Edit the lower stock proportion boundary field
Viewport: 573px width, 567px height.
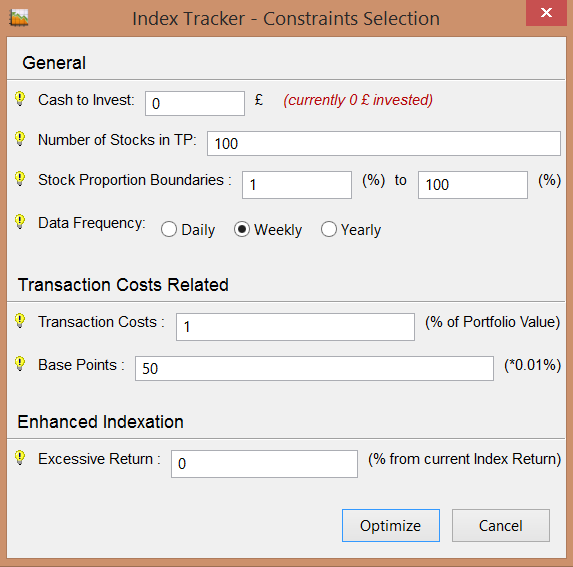click(x=297, y=185)
